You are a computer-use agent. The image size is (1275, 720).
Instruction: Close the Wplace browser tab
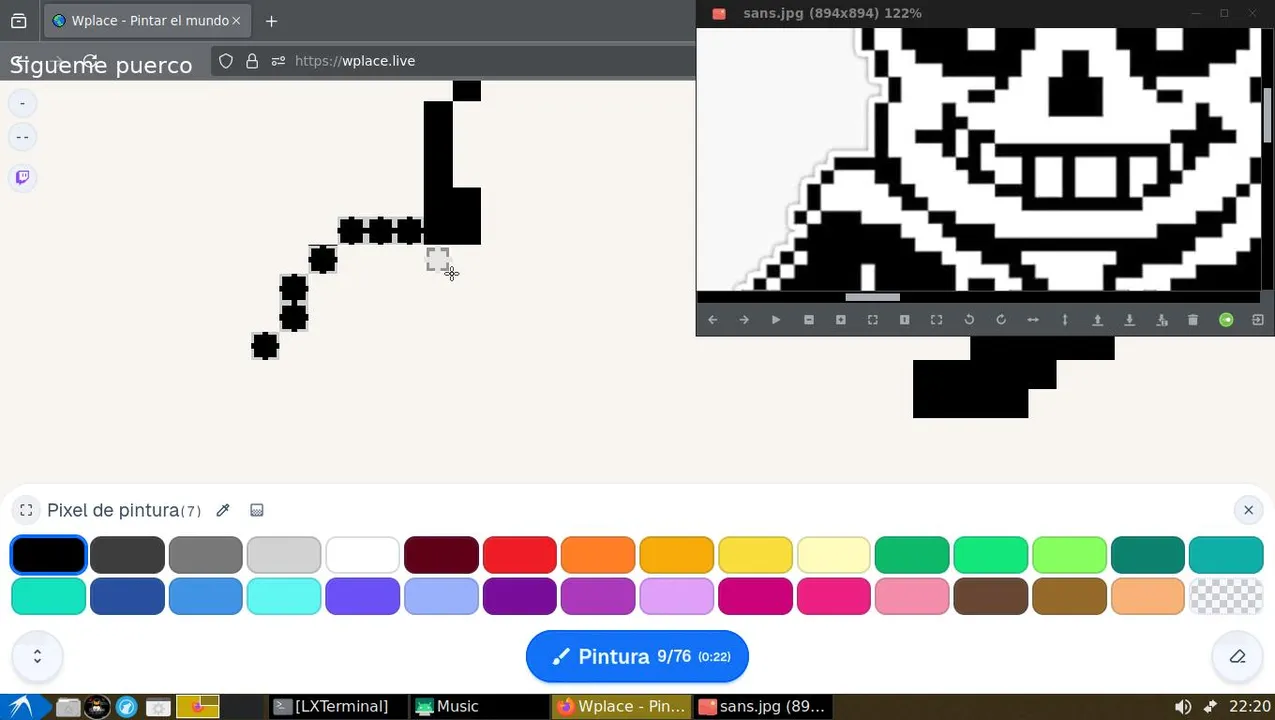point(236,20)
